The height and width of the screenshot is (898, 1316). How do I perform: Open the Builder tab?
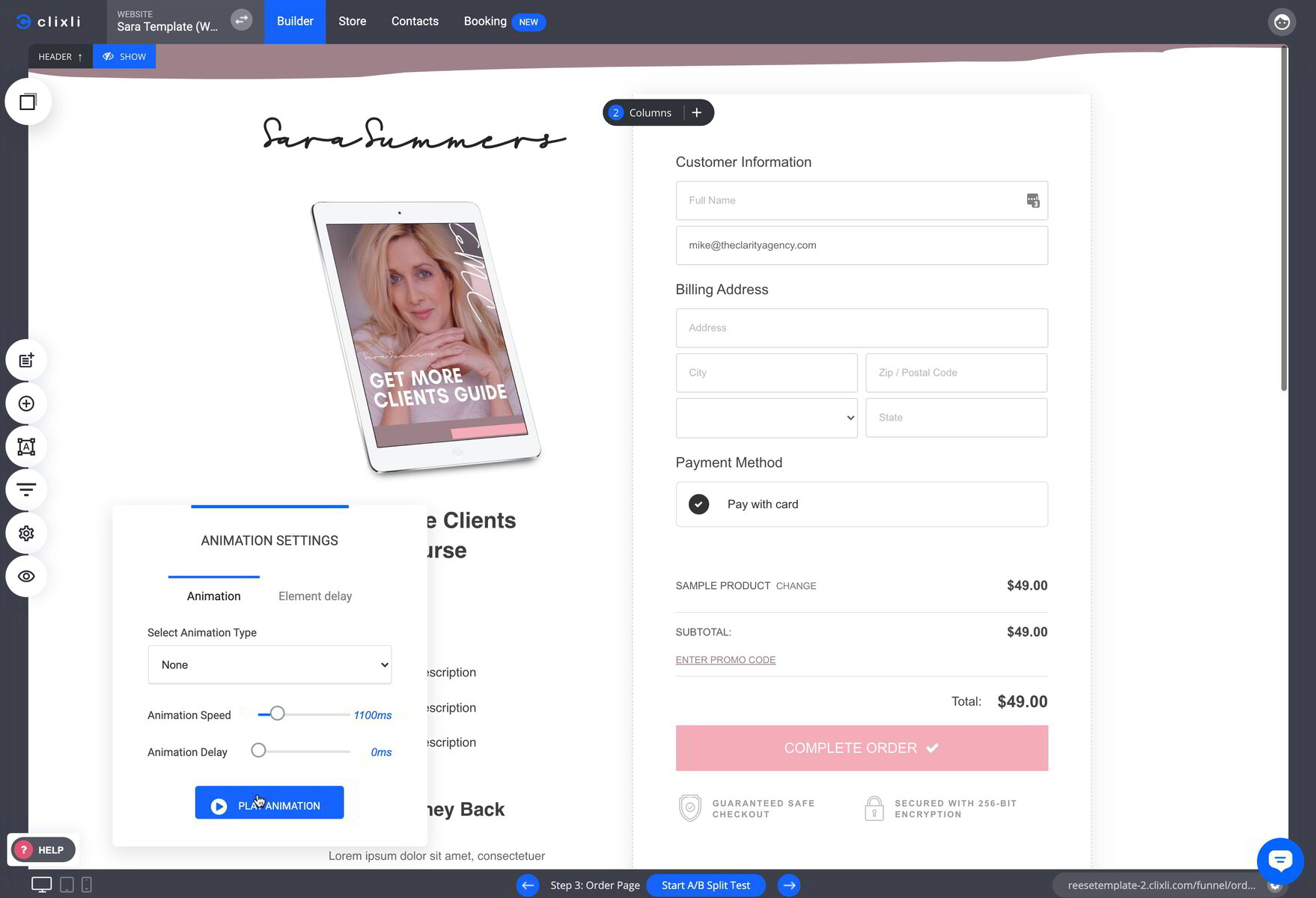(x=295, y=21)
